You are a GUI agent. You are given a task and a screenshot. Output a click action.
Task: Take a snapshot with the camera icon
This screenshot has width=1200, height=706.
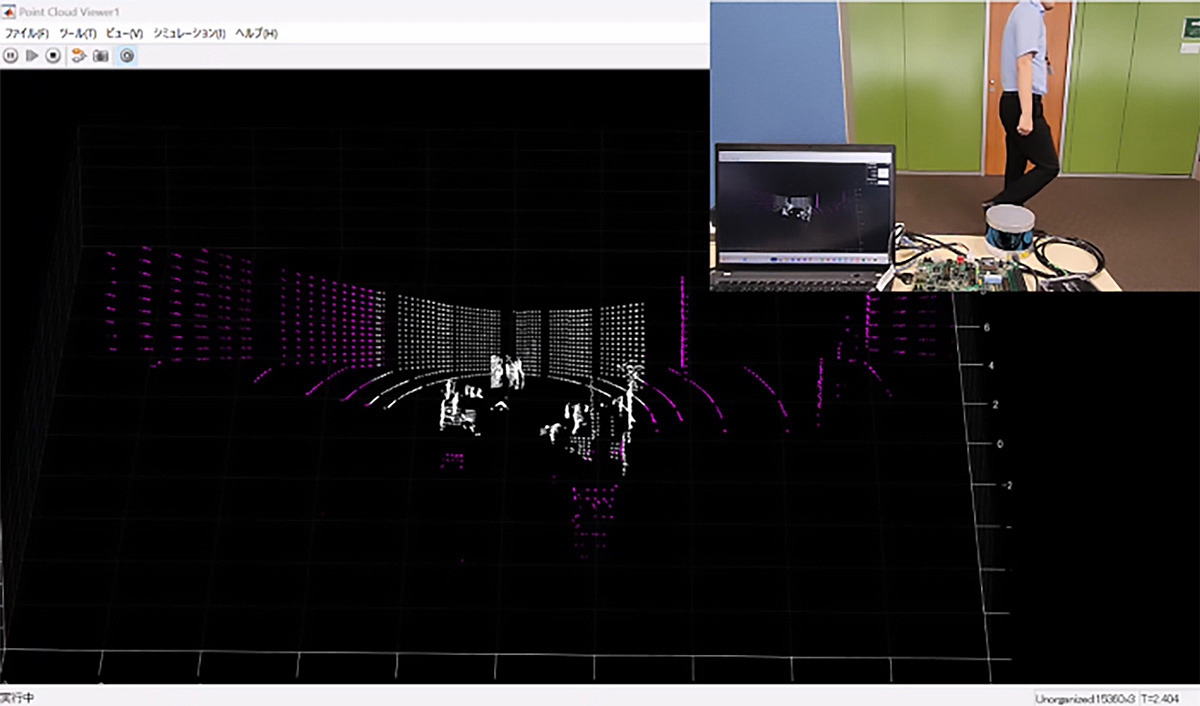101,56
